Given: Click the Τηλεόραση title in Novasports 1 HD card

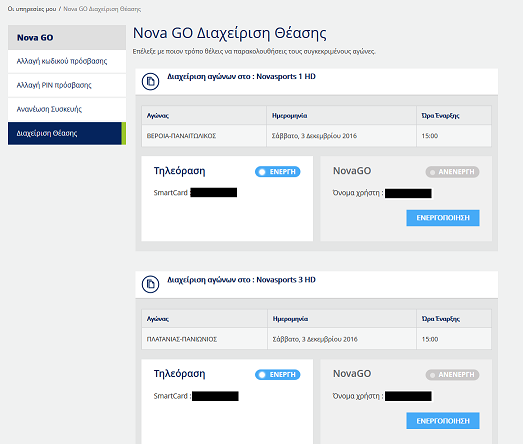Looking at the screenshot, I should [x=179, y=171].
